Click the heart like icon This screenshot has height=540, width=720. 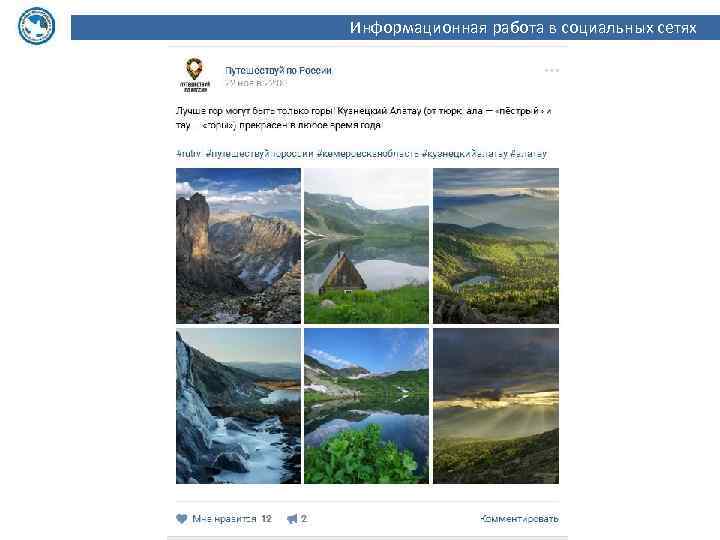[182, 519]
